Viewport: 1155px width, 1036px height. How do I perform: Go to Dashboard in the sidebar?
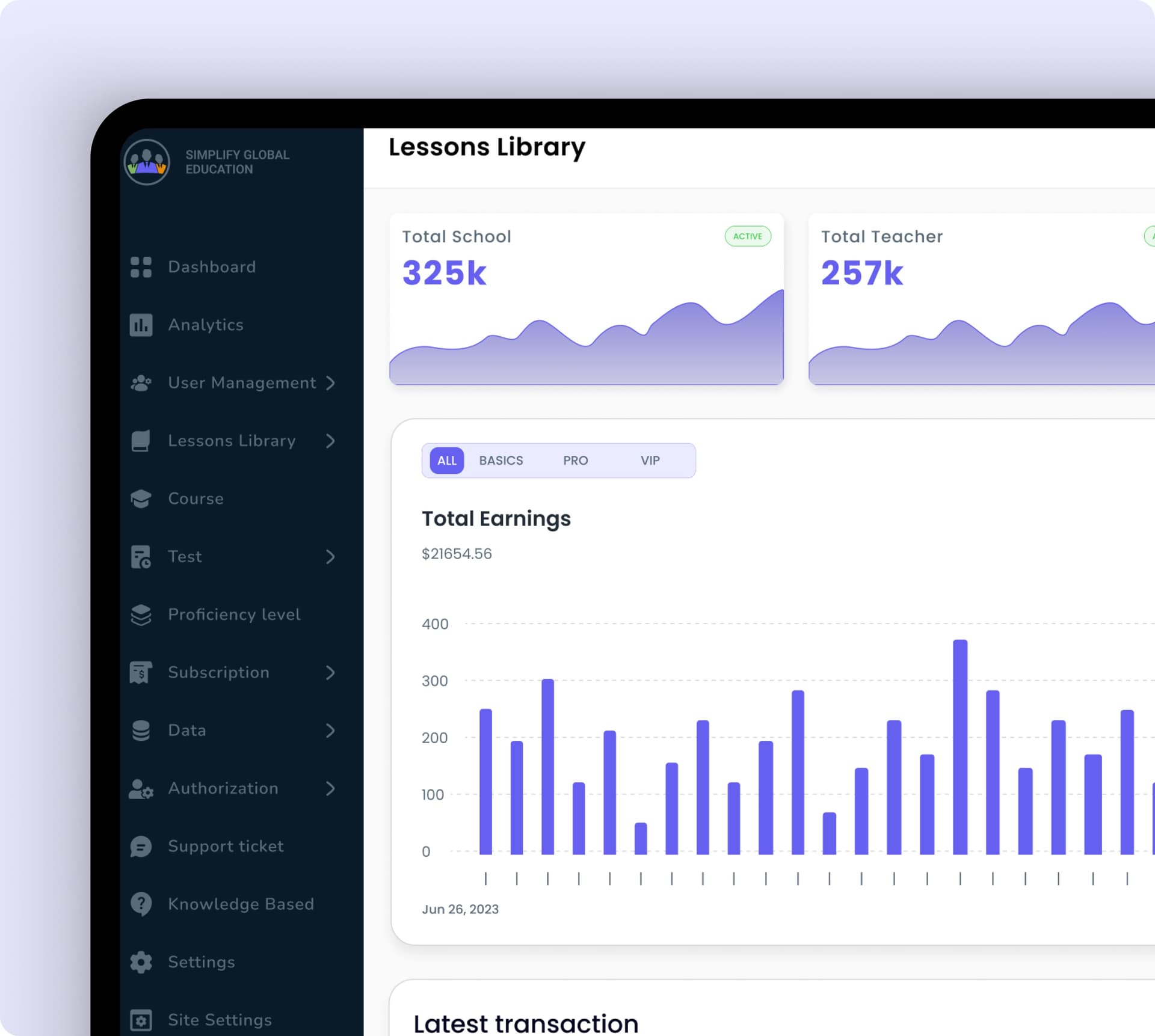(212, 267)
